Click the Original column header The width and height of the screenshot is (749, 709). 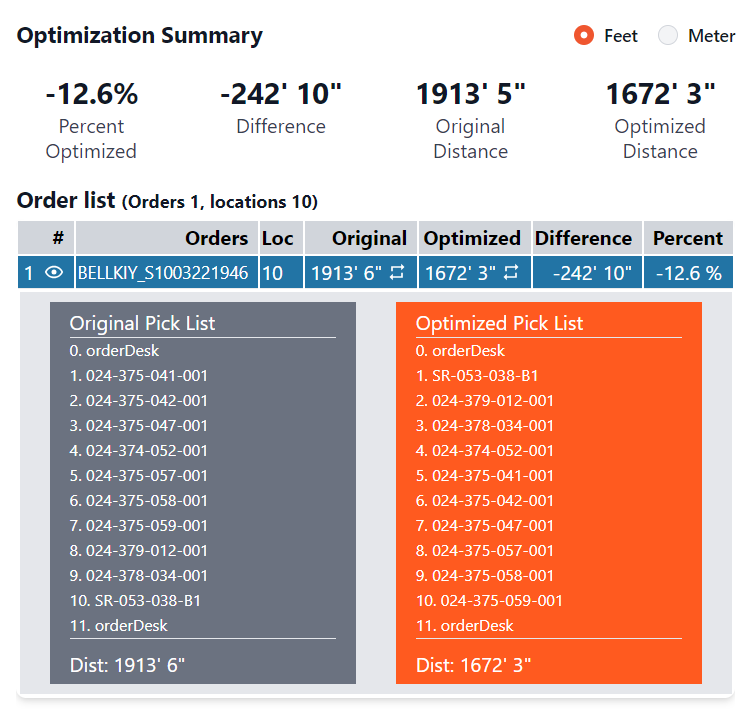(369, 238)
